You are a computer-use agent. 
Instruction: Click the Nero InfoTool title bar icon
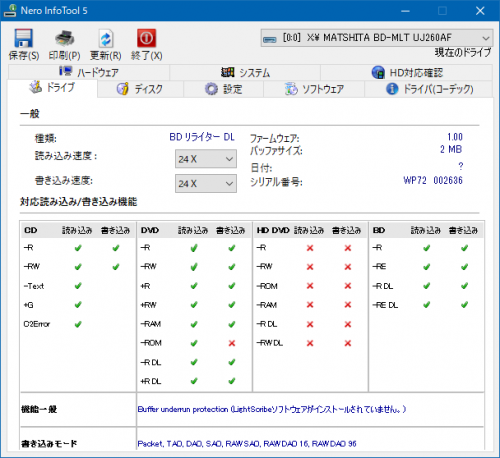point(10,11)
